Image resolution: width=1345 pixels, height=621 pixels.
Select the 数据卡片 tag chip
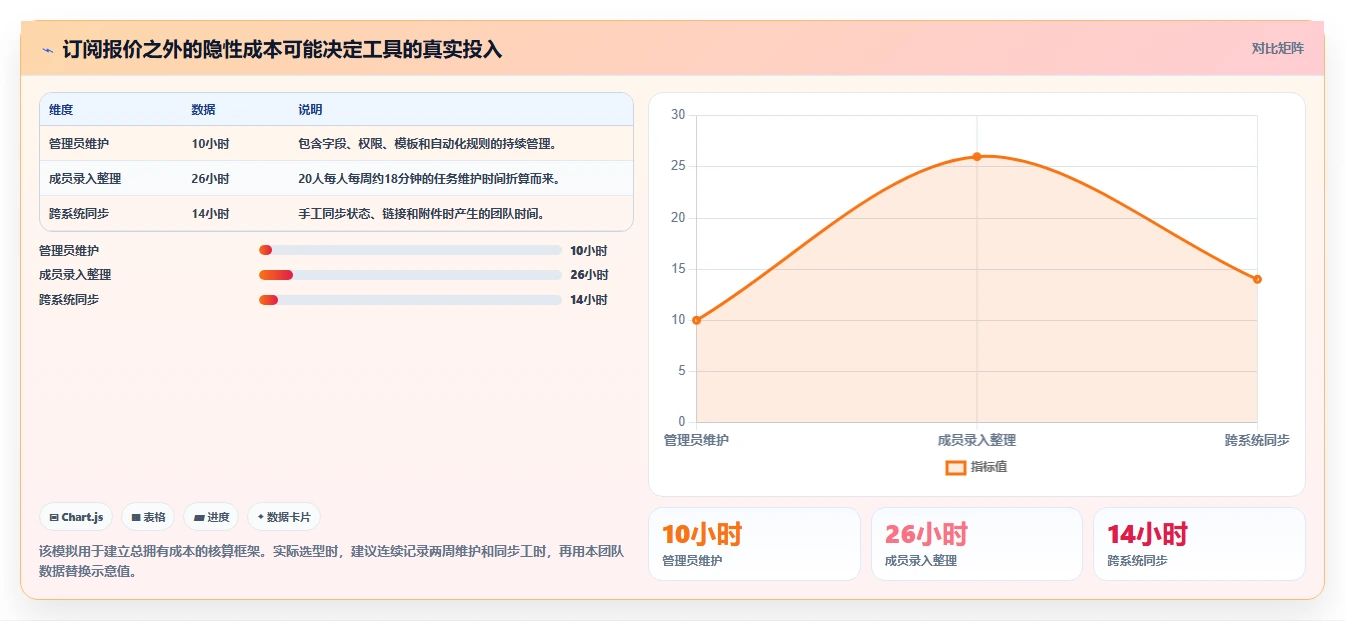284,517
